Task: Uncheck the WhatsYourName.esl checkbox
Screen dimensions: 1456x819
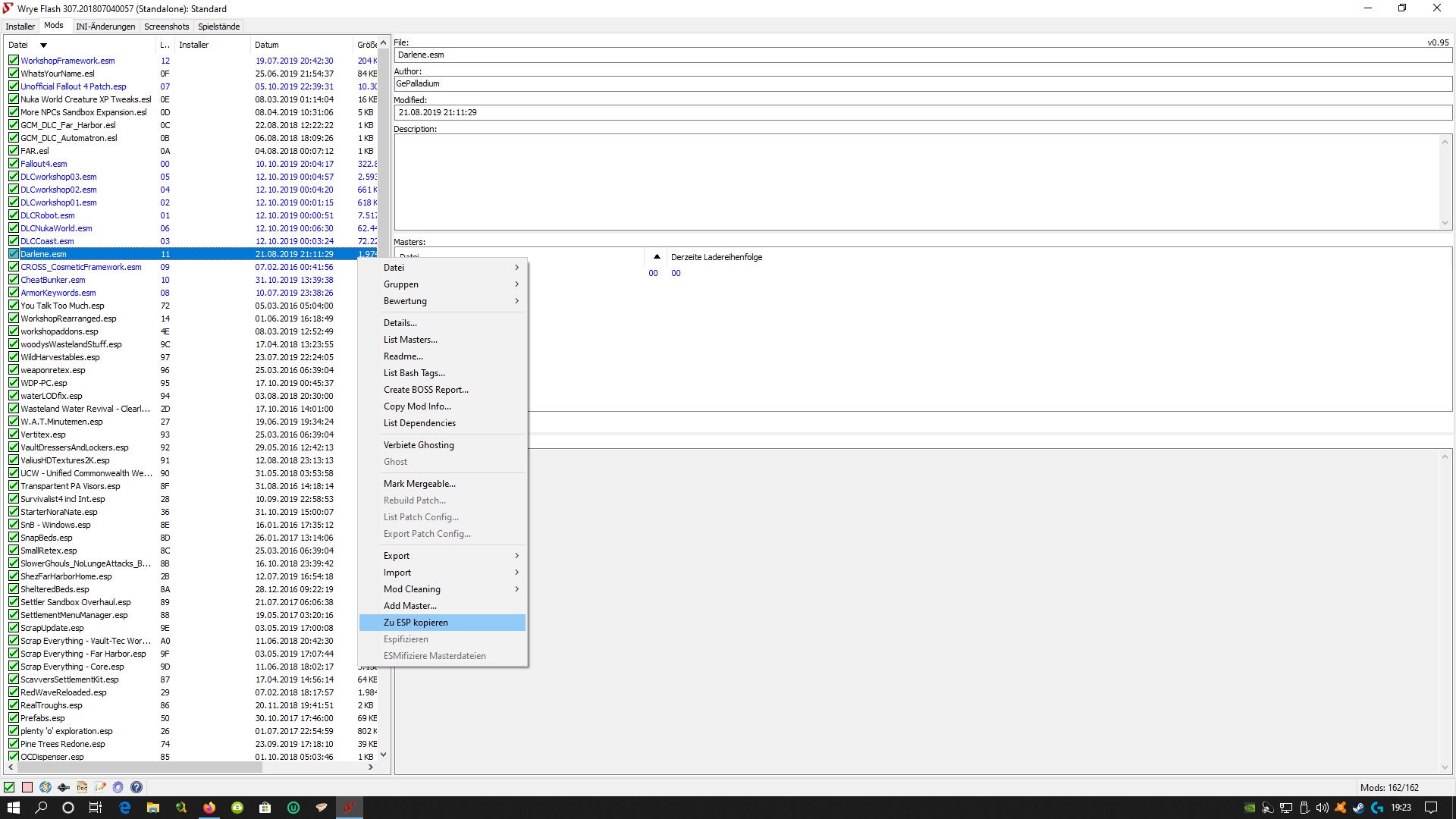Action: (x=14, y=74)
